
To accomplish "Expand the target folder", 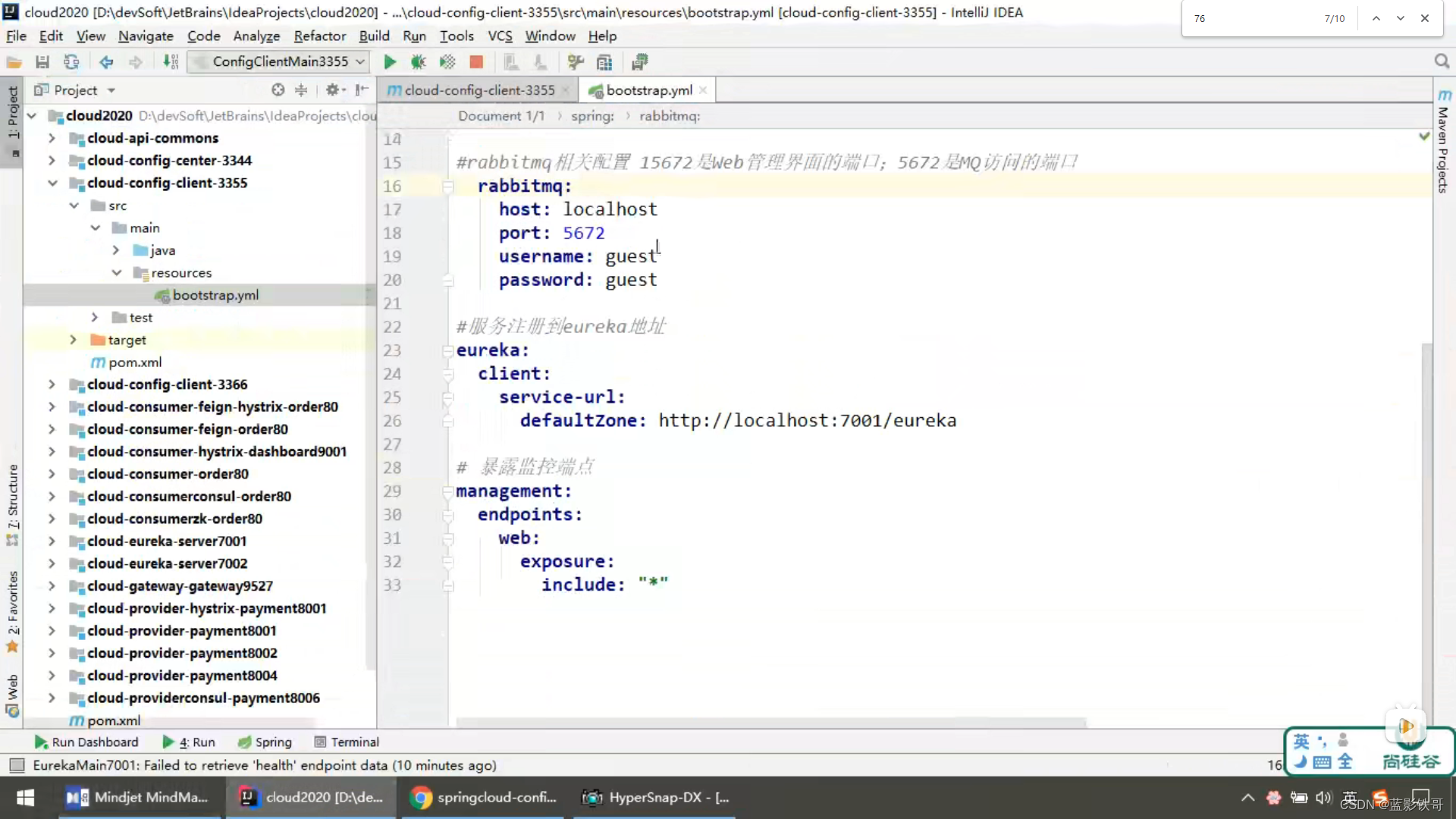I will pyautogui.click(x=74, y=340).
